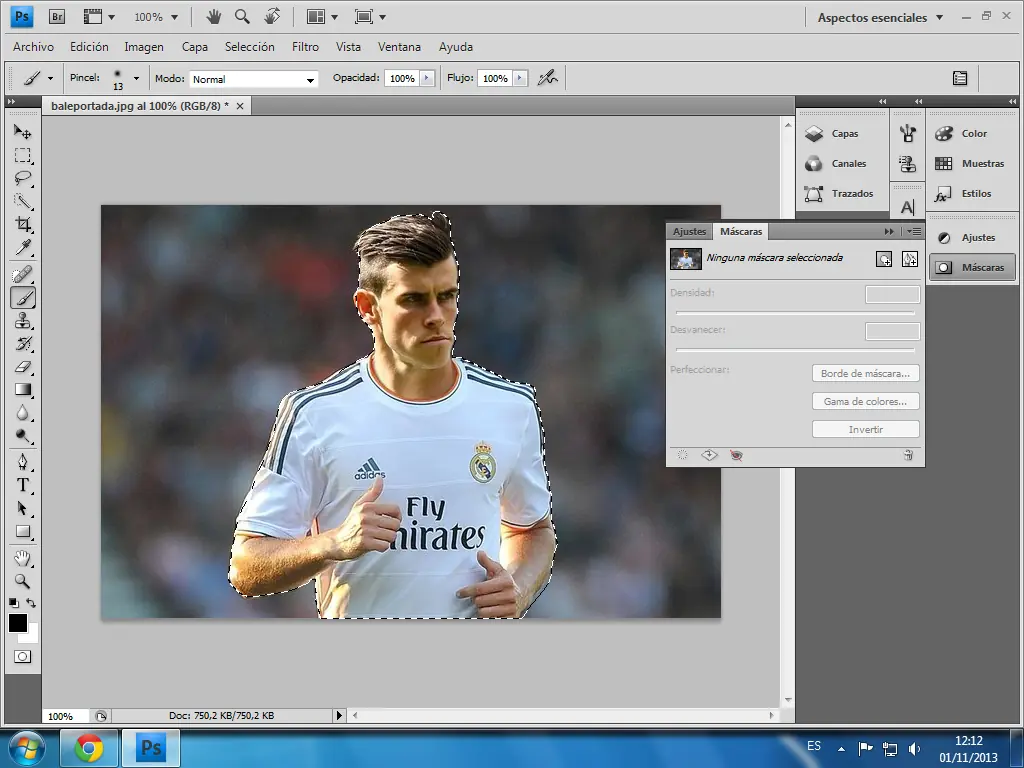Click the Rotate View tool in top bar

(x=272, y=16)
